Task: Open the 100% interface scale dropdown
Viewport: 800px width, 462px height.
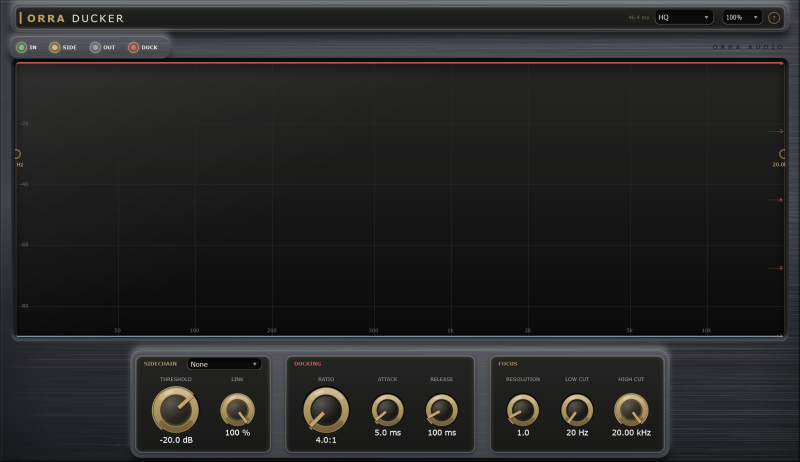Action: (742, 17)
